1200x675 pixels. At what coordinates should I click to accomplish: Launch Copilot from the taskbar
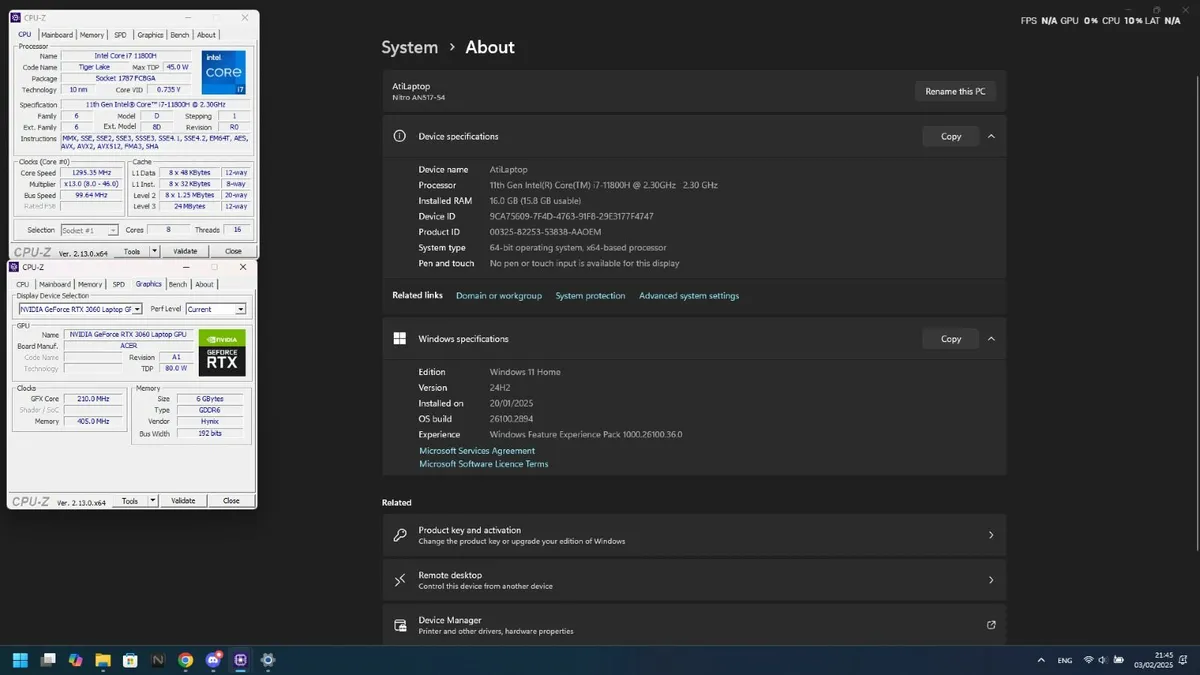[75, 660]
